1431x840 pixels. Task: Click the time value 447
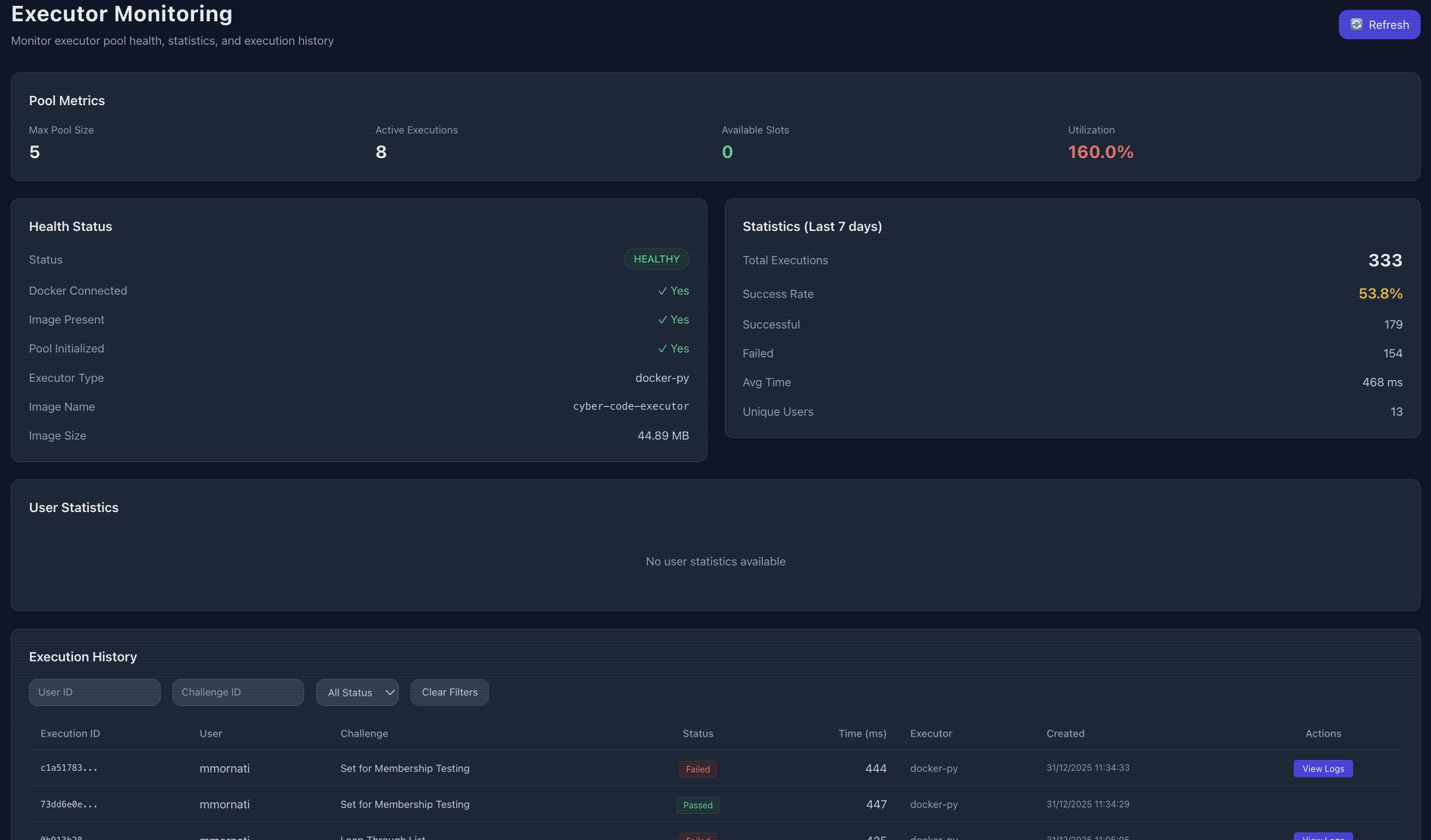point(876,804)
